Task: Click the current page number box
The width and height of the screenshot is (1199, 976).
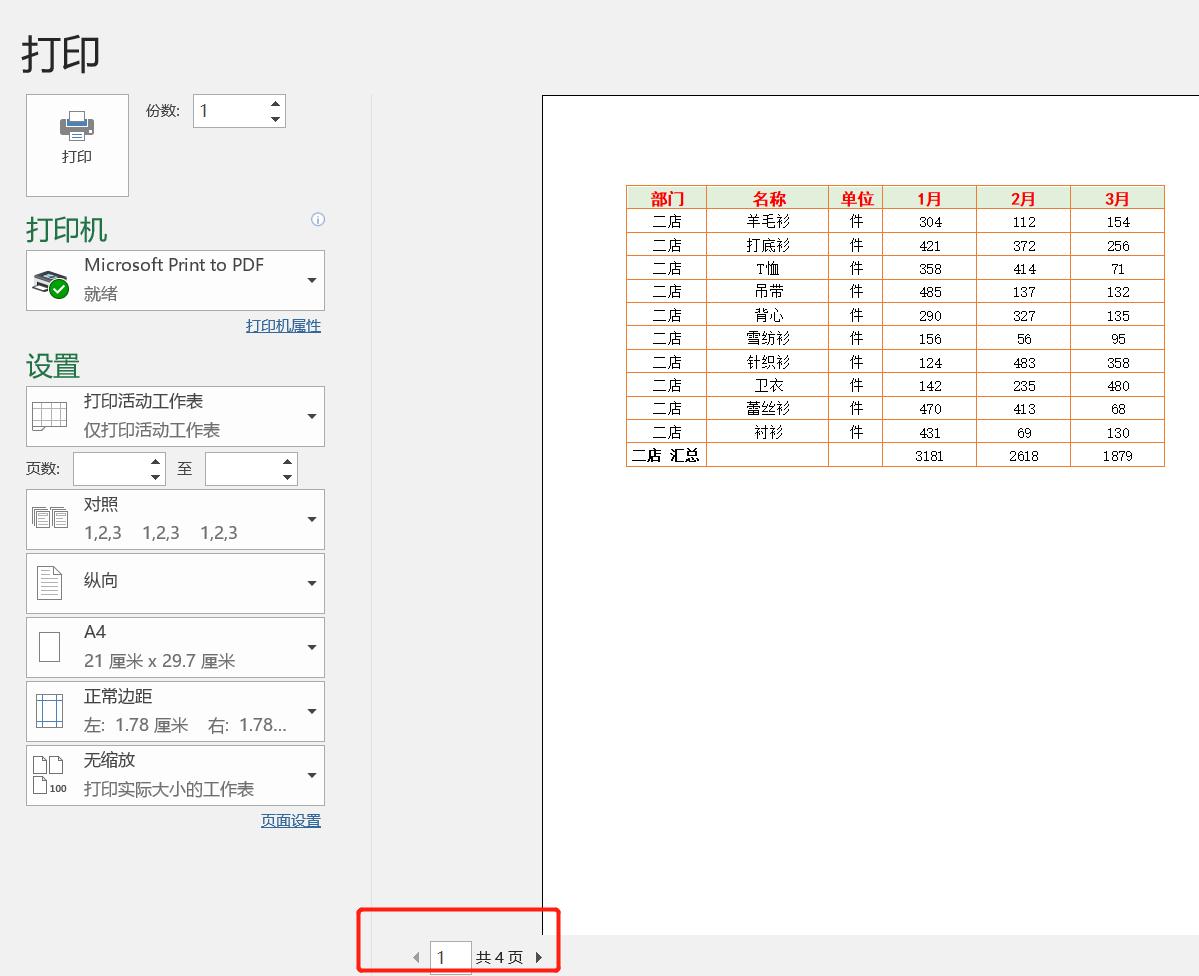Action: 449,957
